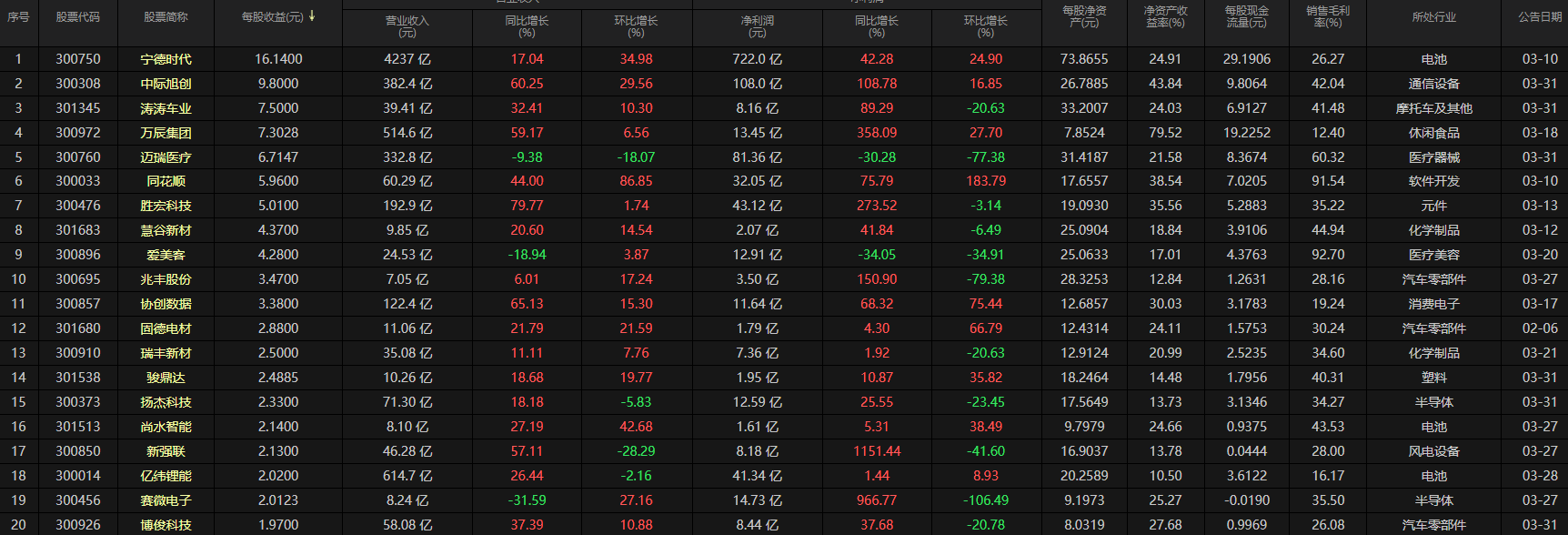Sort by 营业收入(元) column header
This screenshot has width=1568, height=535.
pos(407,26)
